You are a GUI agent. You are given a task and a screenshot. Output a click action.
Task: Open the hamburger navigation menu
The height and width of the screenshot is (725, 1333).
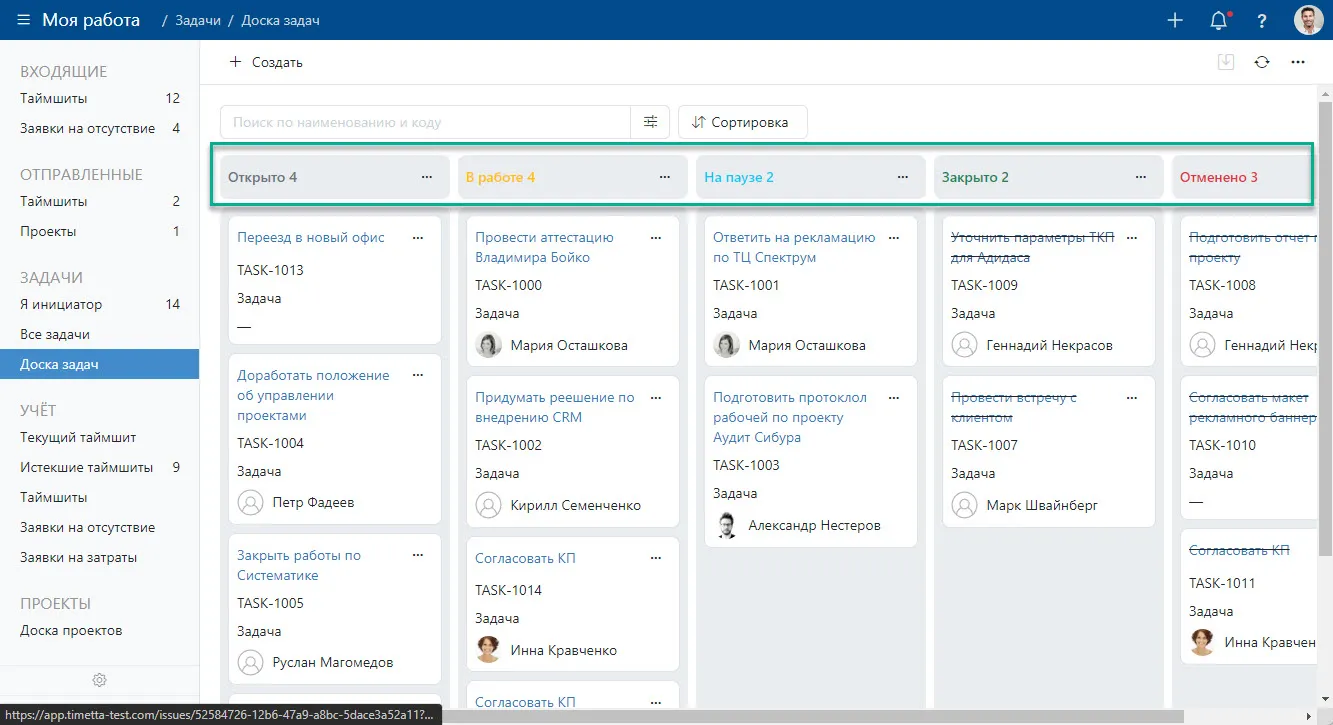pyautogui.click(x=23, y=20)
